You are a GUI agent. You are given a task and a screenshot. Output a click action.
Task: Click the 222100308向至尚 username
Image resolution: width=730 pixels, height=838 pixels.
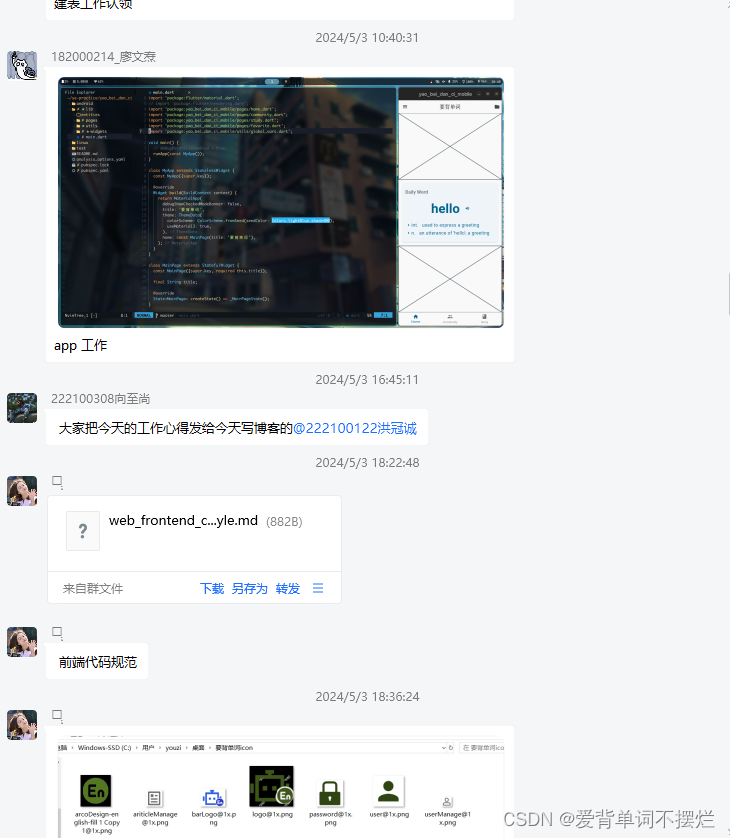100,399
